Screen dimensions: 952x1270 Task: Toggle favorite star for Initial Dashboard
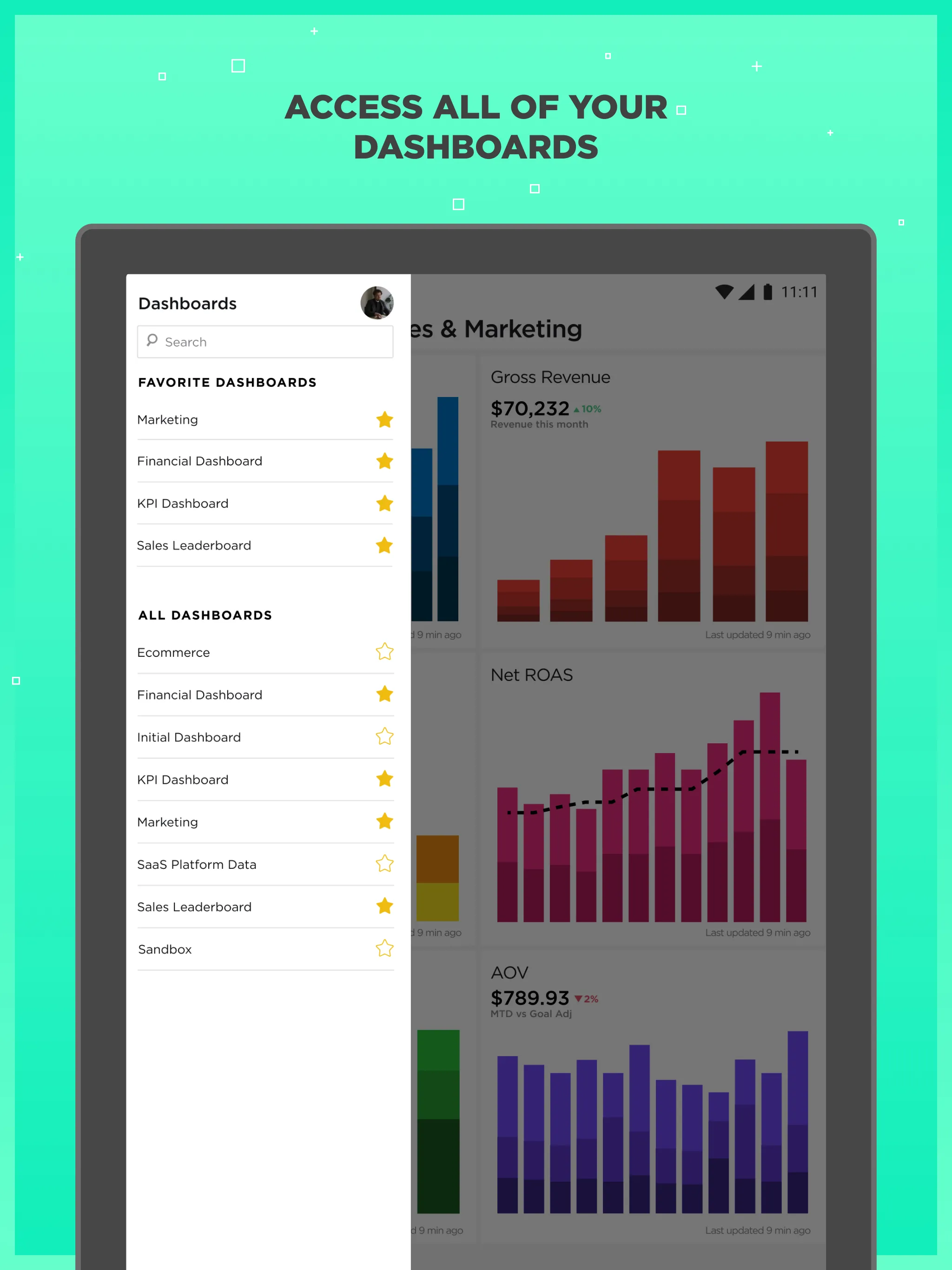tap(384, 736)
